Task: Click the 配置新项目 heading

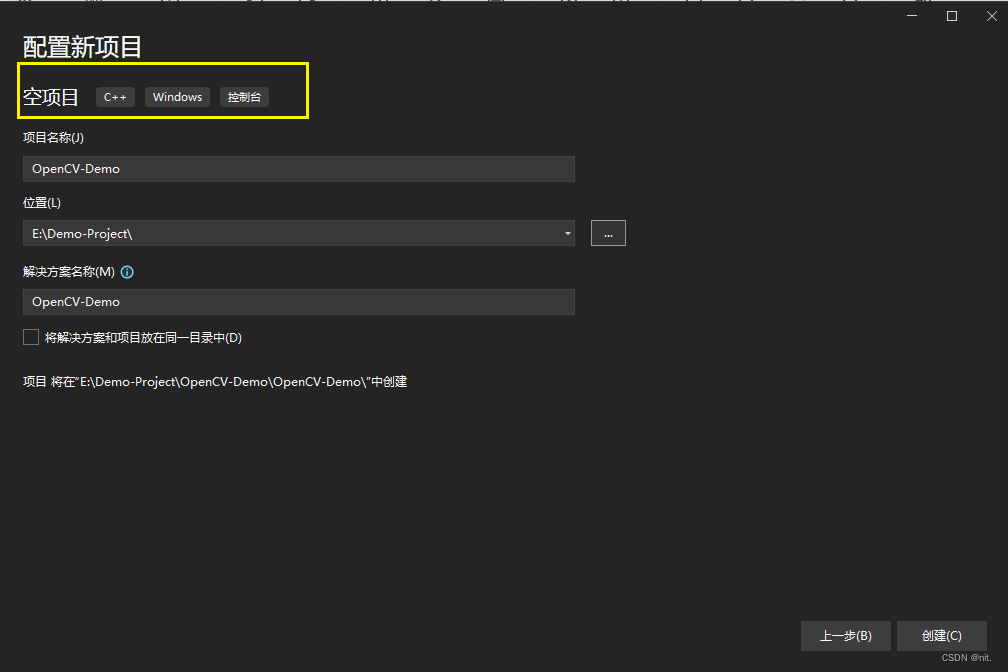Action: (x=82, y=47)
